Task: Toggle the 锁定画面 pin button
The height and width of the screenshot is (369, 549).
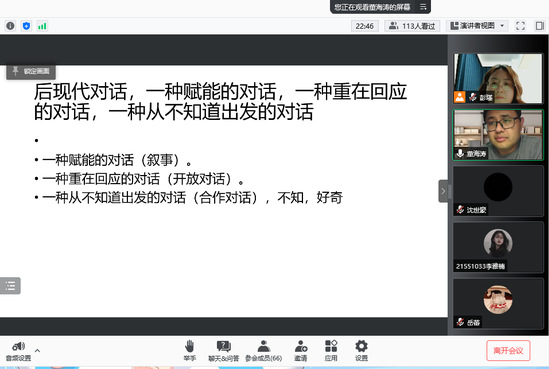Action: (x=31, y=71)
